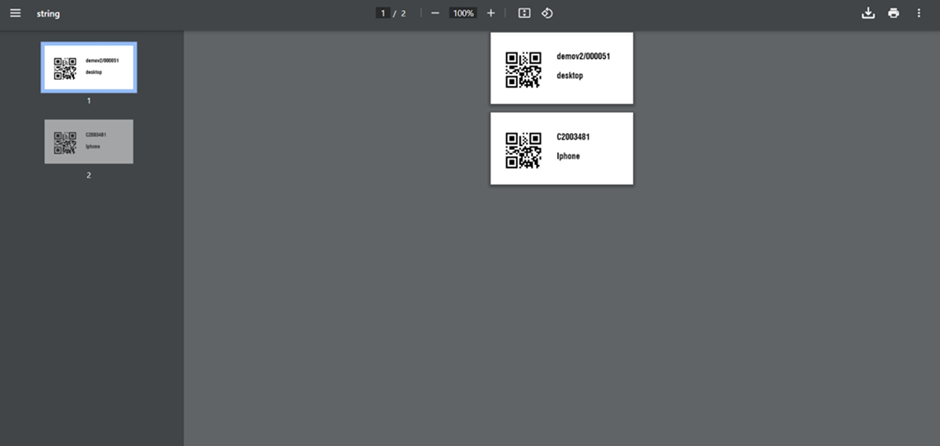The width and height of the screenshot is (940, 446).
Task: Rotate the document counterclockwise
Action: (x=547, y=13)
